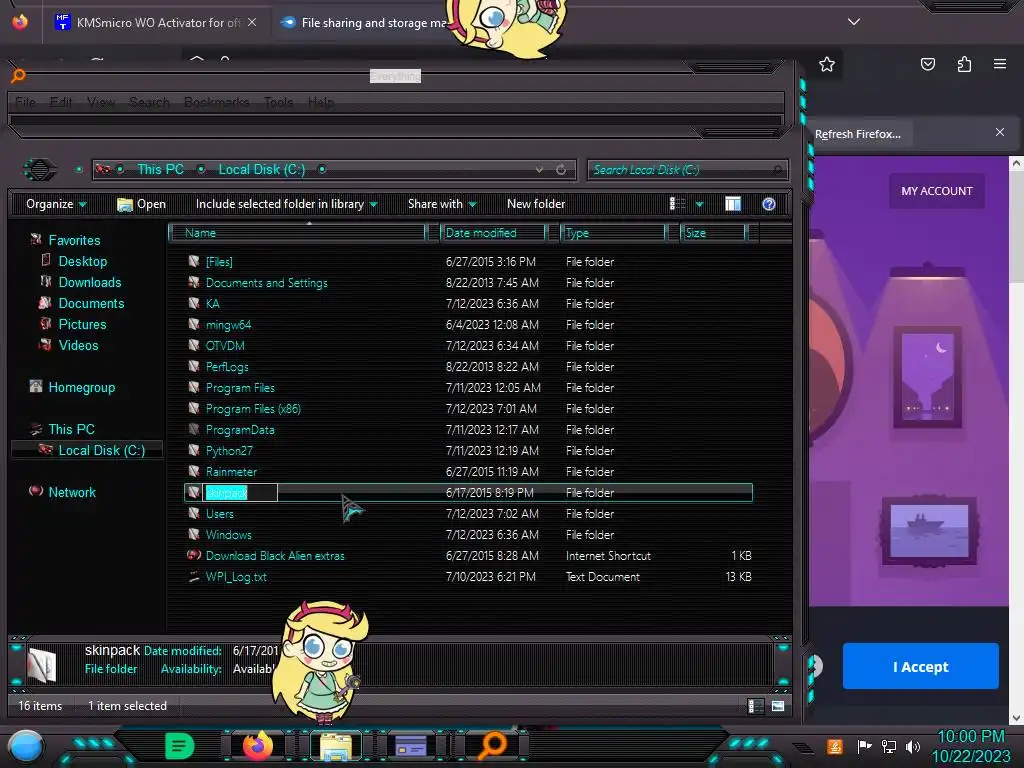The image size is (1024, 768).
Task: Open the purple window app on taskbar
Action: click(x=411, y=746)
